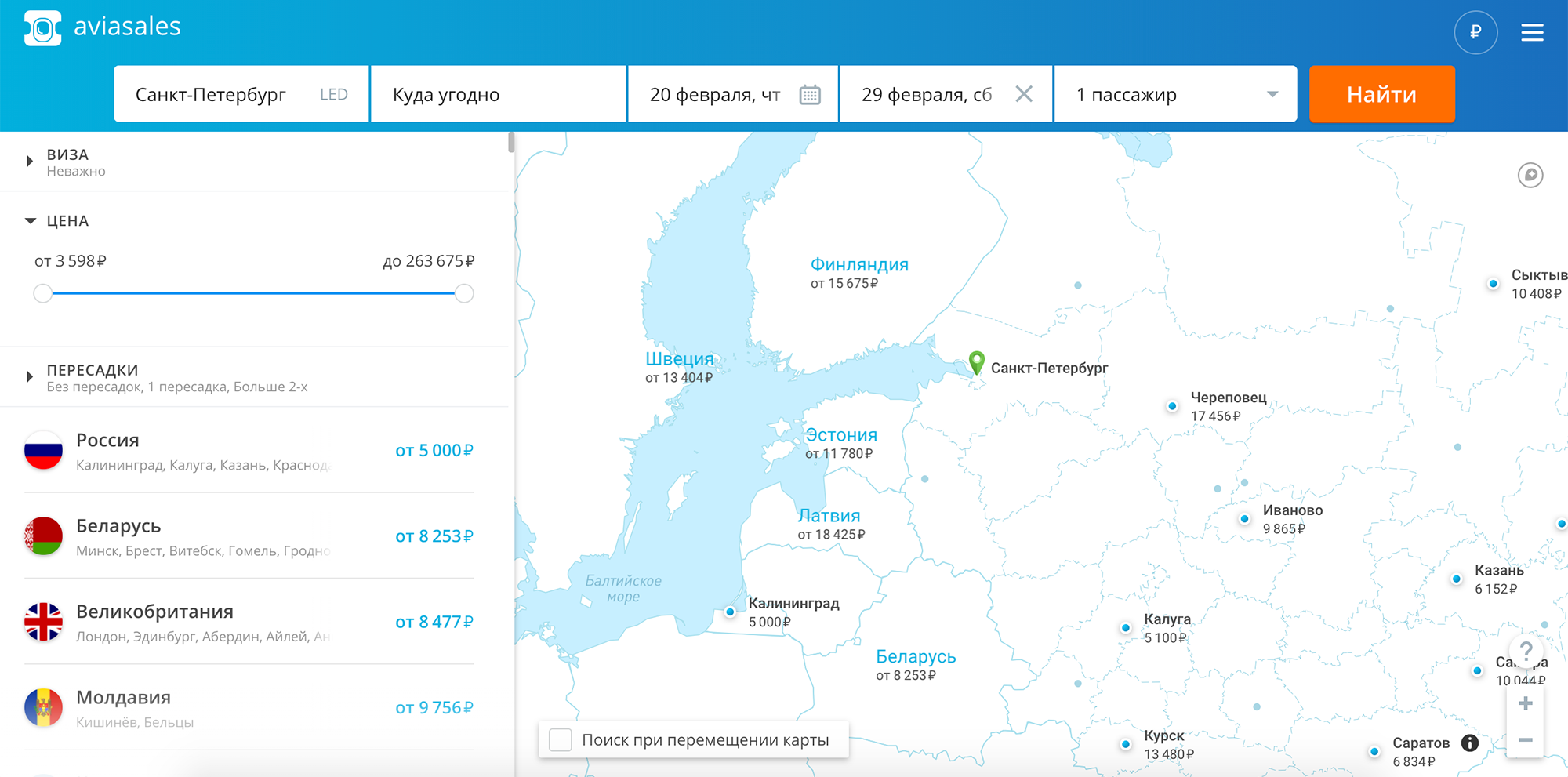Select the Санкт-Петербург green map pin
The width and height of the screenshot is (1568, 777).
[976, 362]
